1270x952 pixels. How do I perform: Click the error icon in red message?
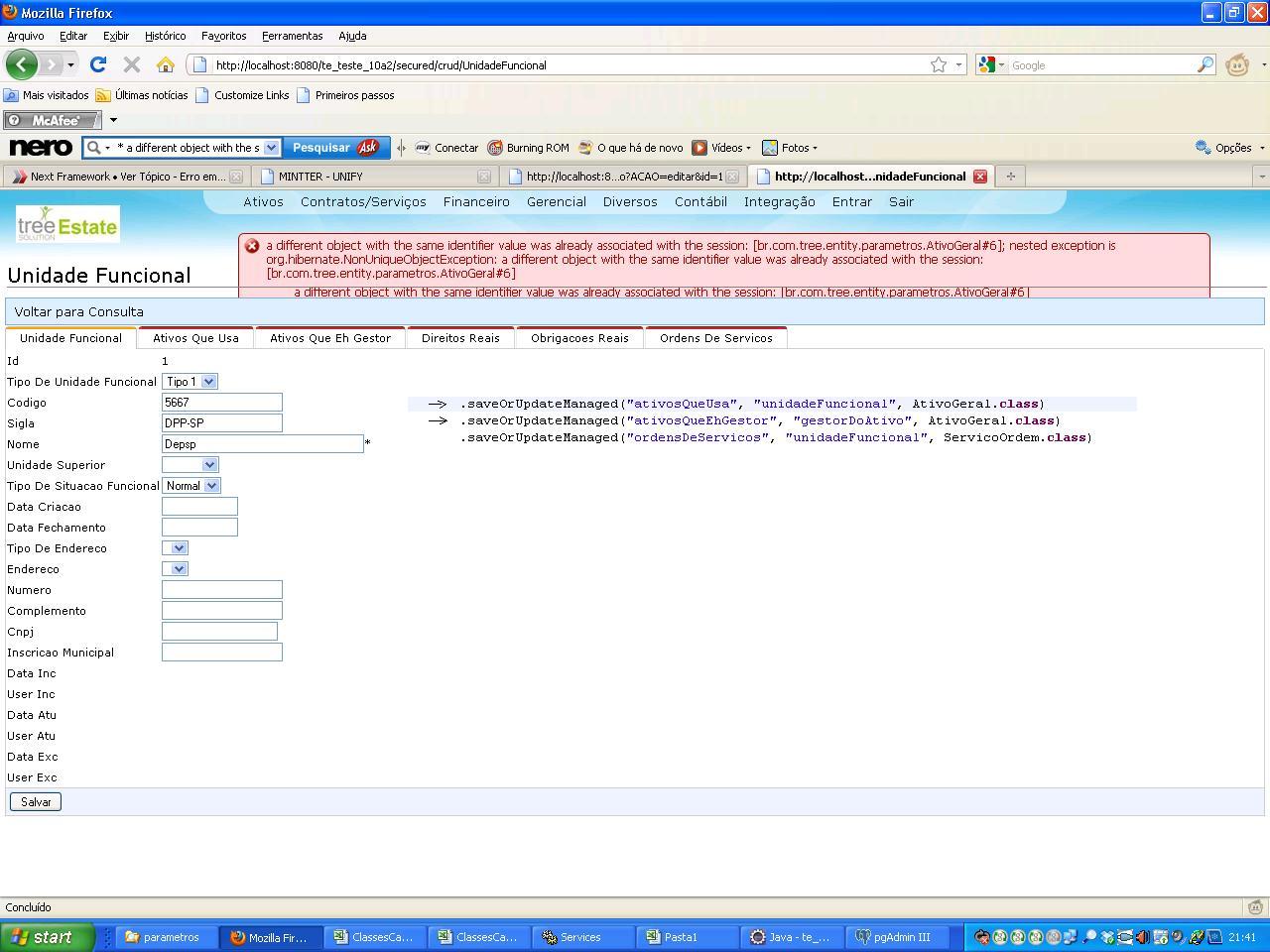[x=252, y=246]
